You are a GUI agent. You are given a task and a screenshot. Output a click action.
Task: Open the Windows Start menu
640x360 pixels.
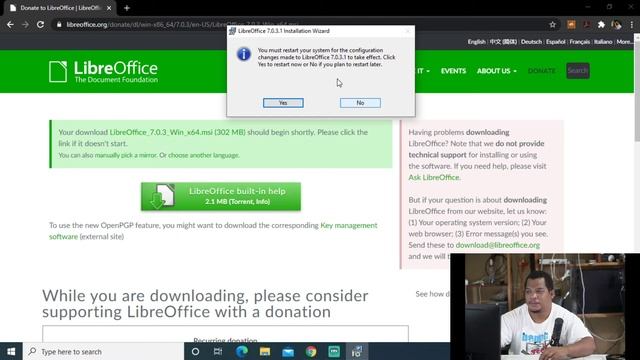tap(11, 351)
